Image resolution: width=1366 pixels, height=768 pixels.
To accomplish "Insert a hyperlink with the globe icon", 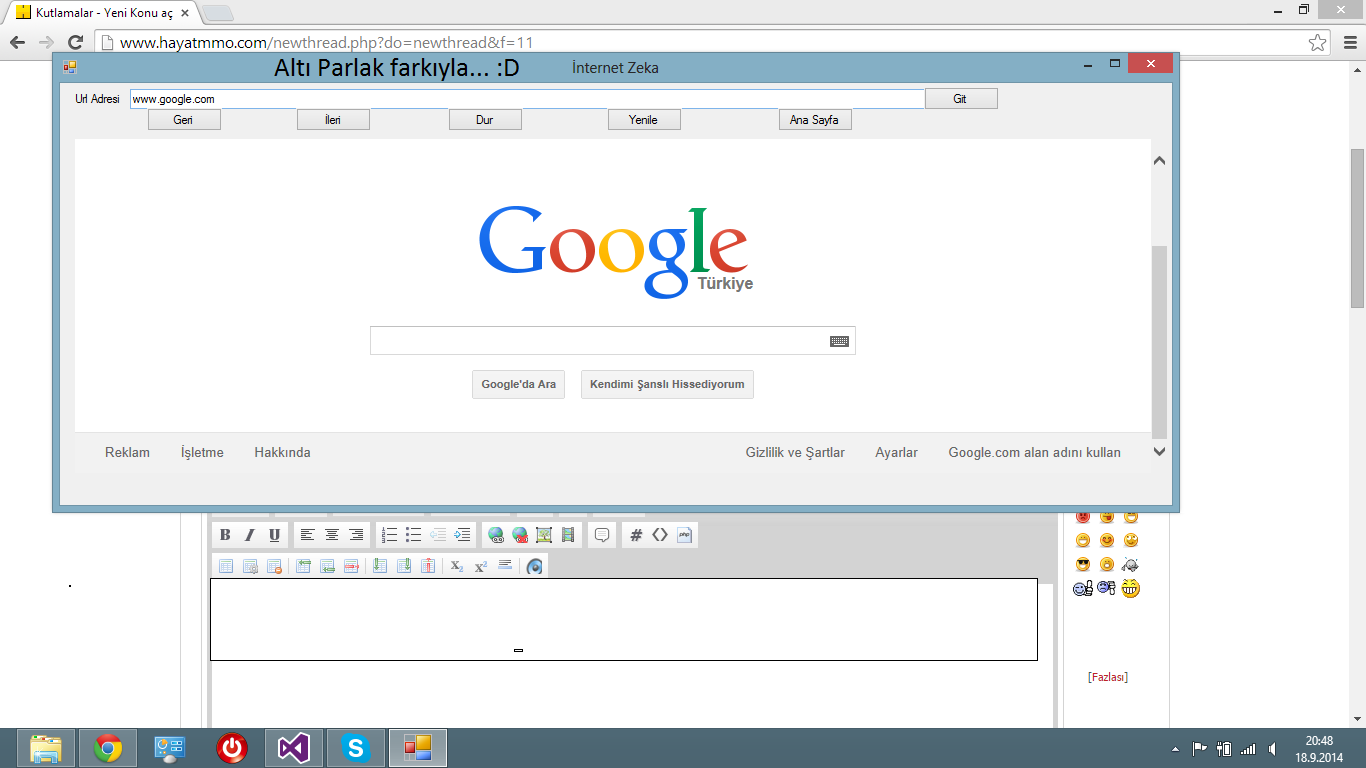I will click(496, 535).
